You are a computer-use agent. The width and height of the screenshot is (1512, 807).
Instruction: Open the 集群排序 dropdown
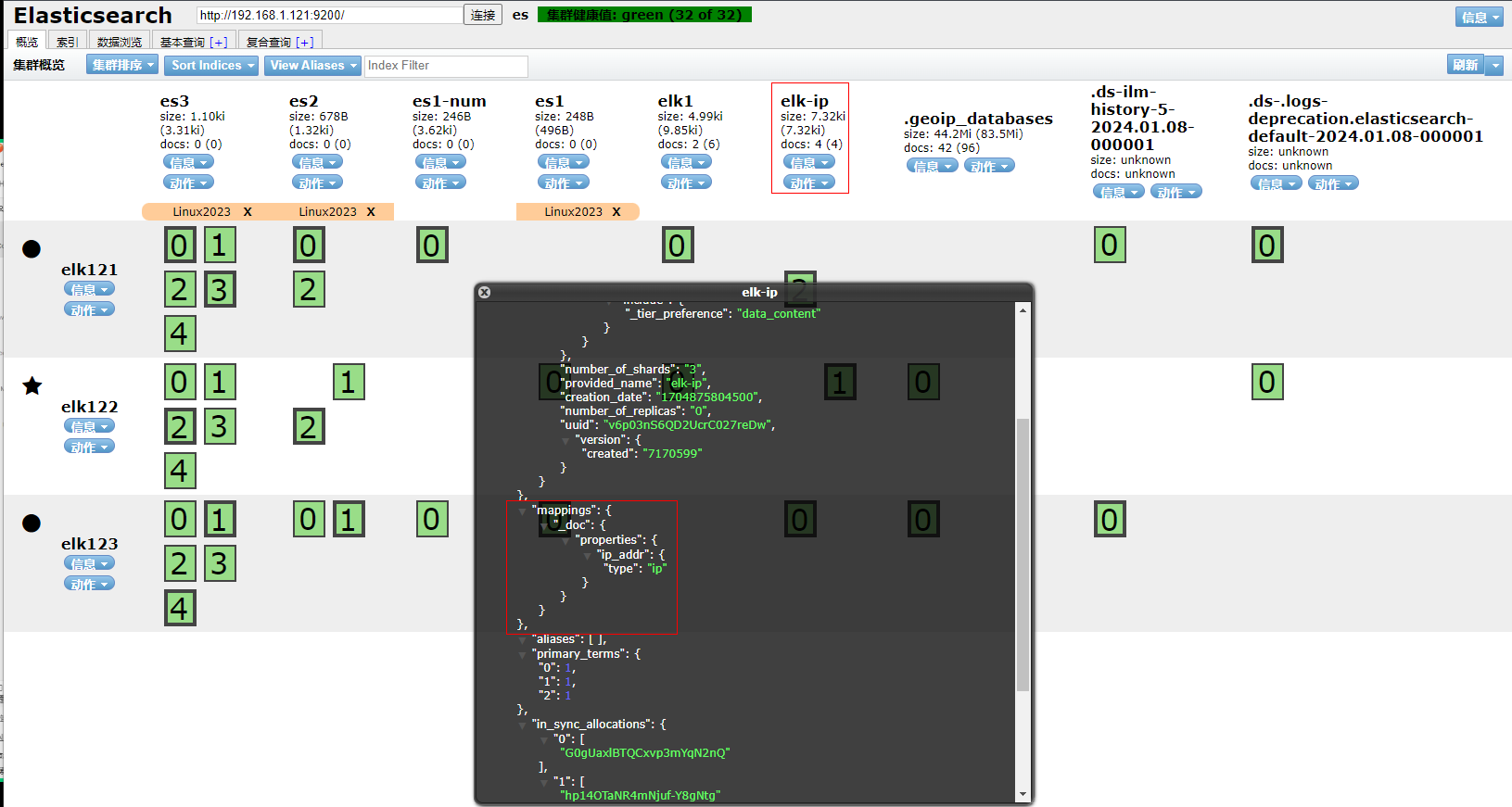(122, 66)
